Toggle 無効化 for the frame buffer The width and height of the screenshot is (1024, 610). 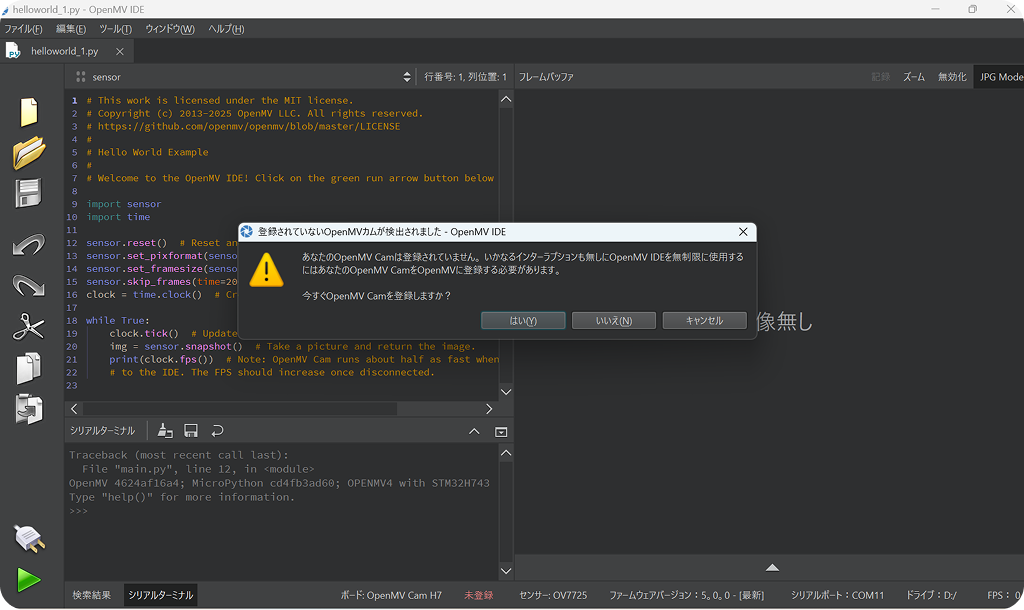click(x=952, y=76)
